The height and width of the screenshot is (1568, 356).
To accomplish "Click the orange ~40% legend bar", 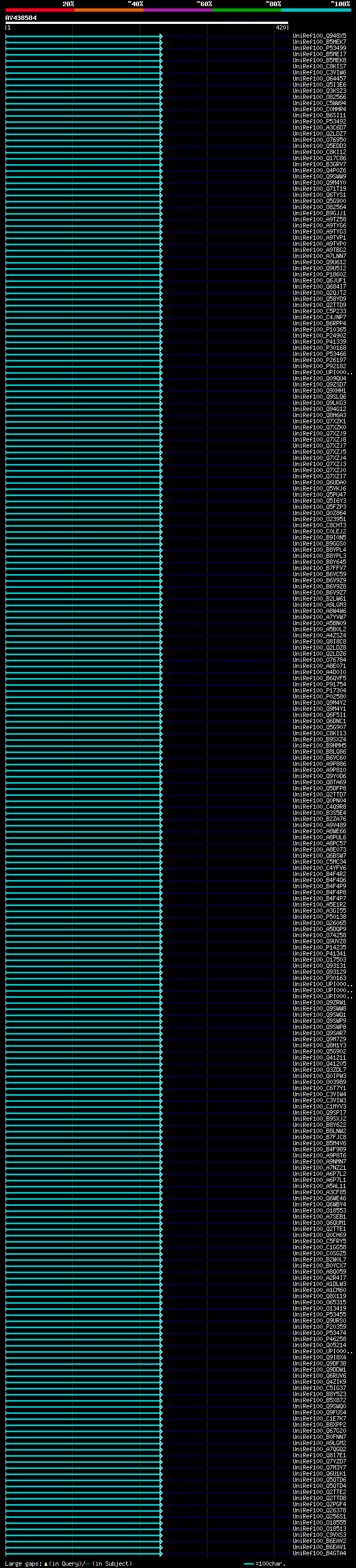I will click(109, 11).
